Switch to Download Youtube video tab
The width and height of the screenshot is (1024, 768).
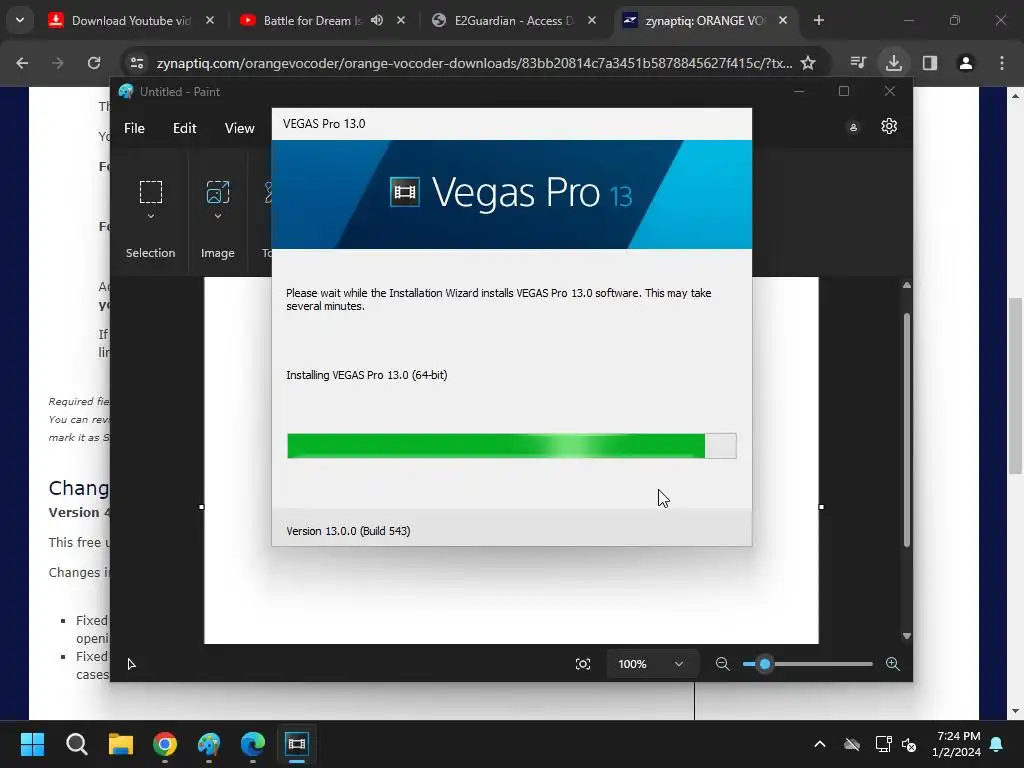point(131,20)
